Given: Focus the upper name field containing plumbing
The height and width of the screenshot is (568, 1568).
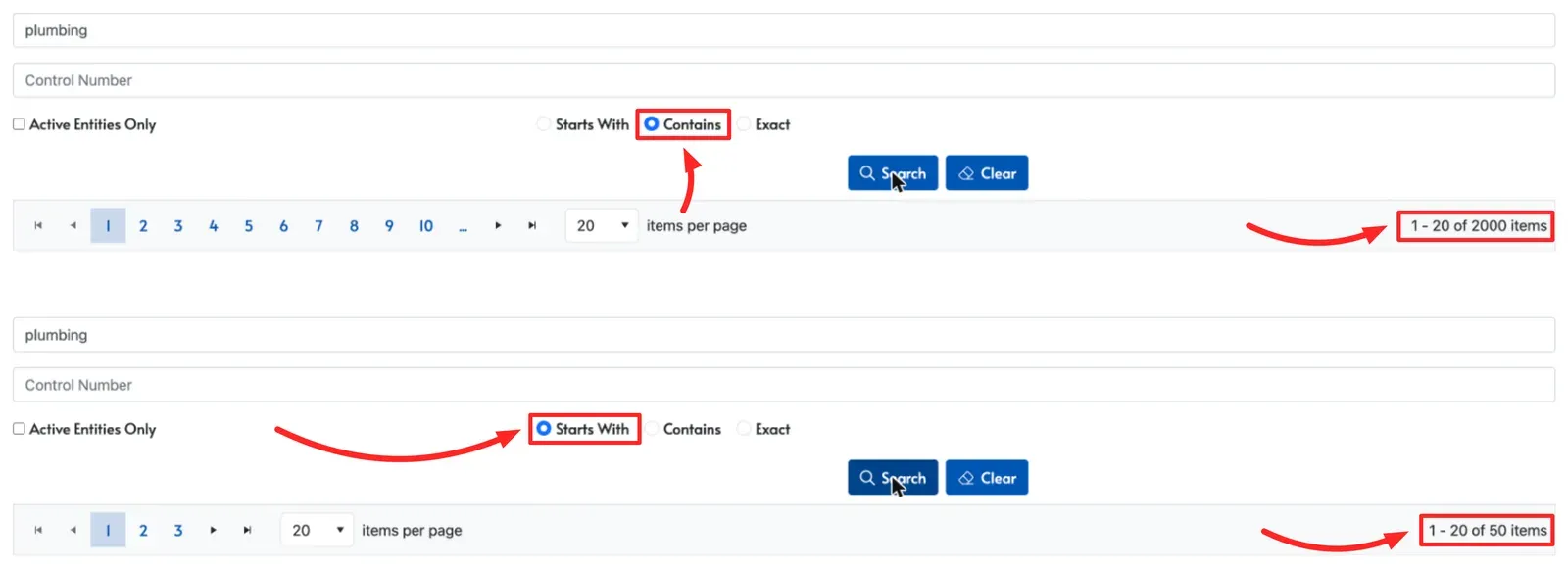Looking at the screenshot, I should [x=784, y=30].
